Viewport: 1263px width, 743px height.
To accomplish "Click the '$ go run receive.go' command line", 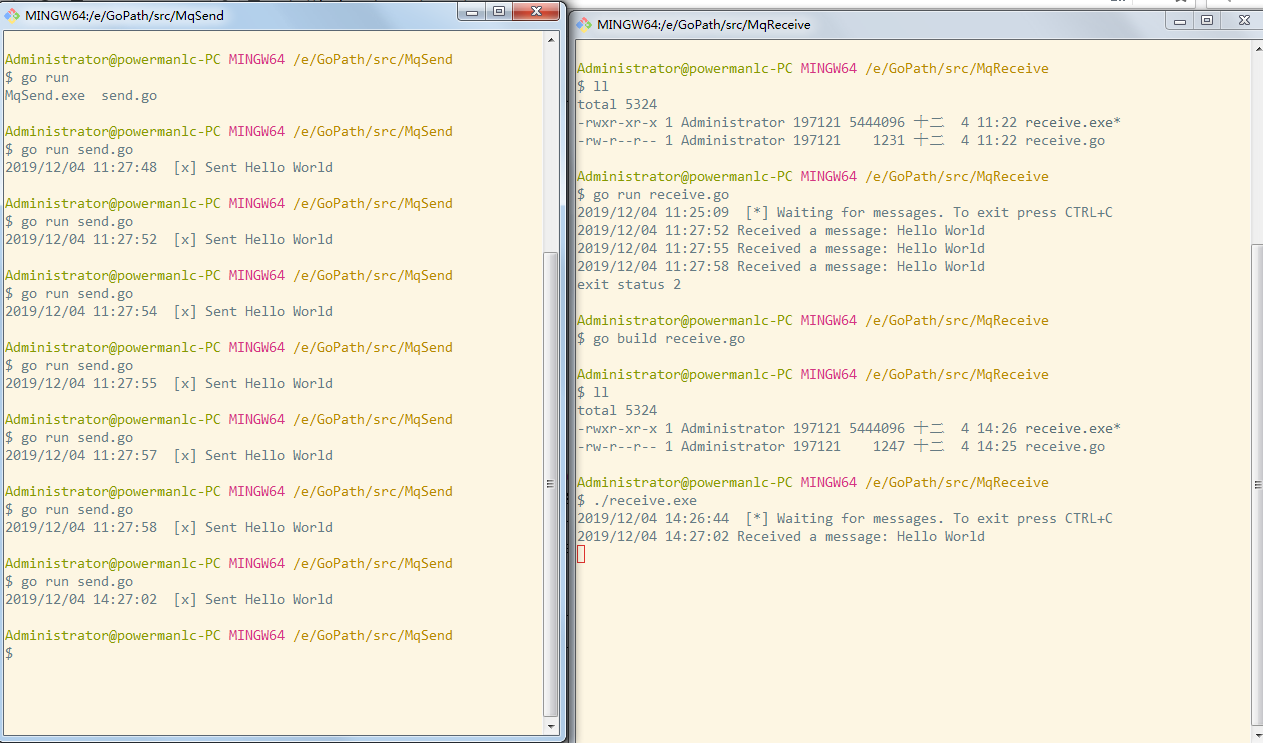I will 653,194.
